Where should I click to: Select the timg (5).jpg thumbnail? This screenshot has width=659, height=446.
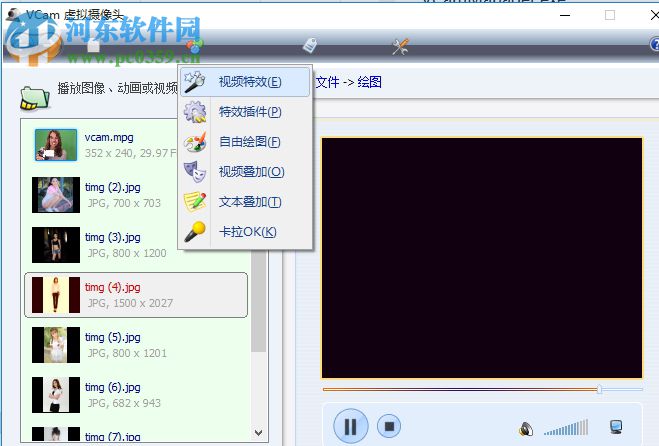point(56,345)
